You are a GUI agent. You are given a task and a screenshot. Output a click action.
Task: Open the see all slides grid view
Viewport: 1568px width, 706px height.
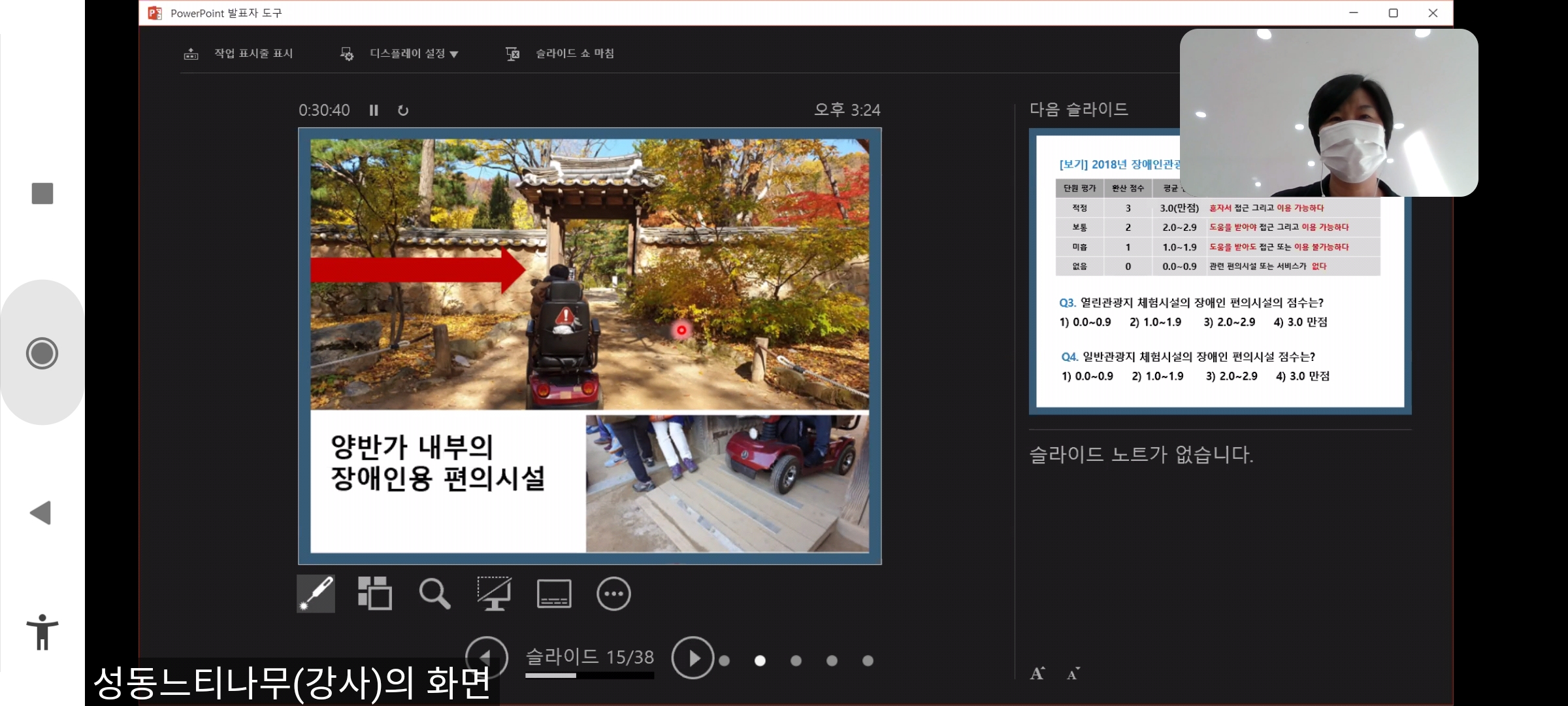[x=375, y=594]
